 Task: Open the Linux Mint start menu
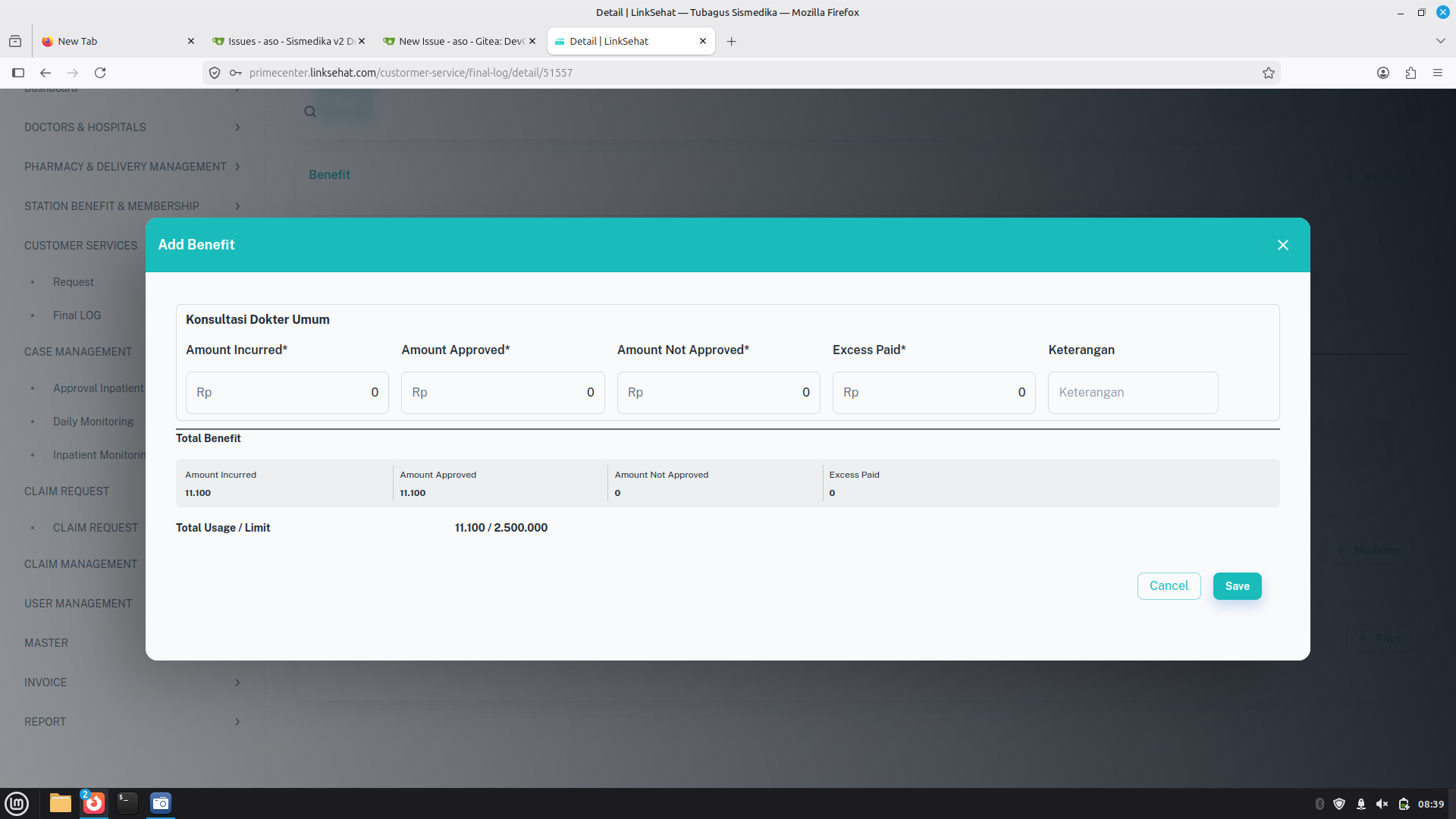click(17, 803)
